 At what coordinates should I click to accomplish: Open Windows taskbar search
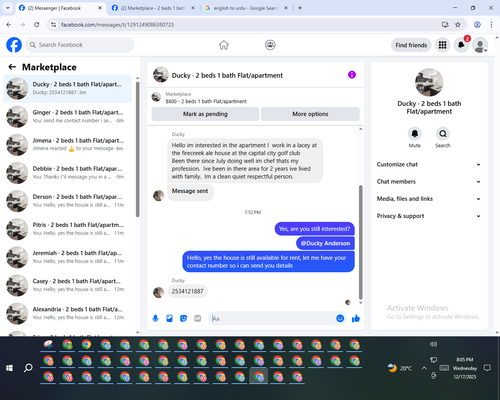28,368
